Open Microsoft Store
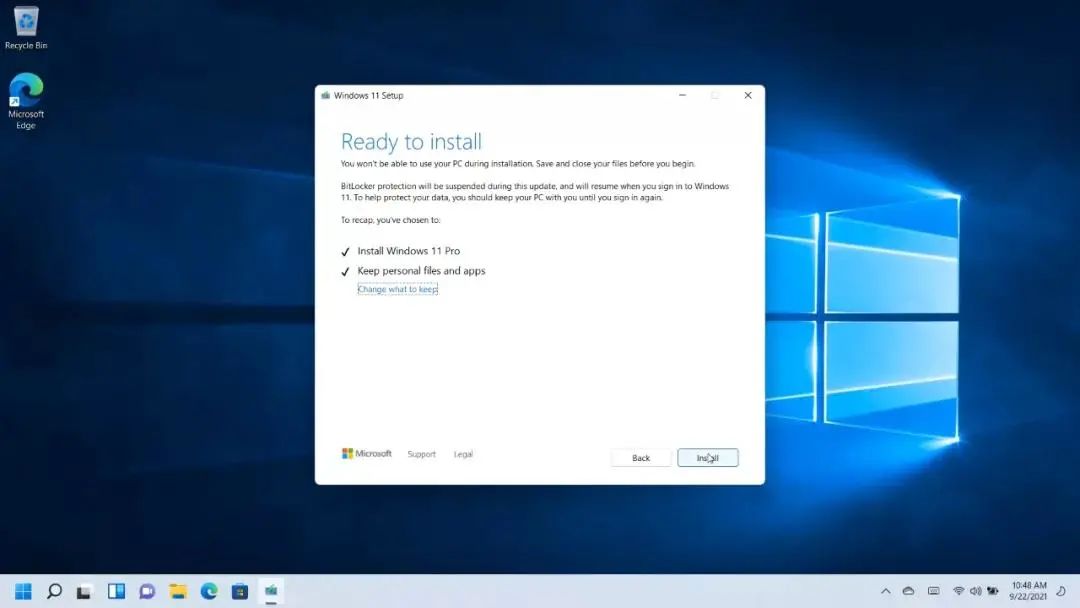The image size is (1080, 608). (x=240, y=592)
